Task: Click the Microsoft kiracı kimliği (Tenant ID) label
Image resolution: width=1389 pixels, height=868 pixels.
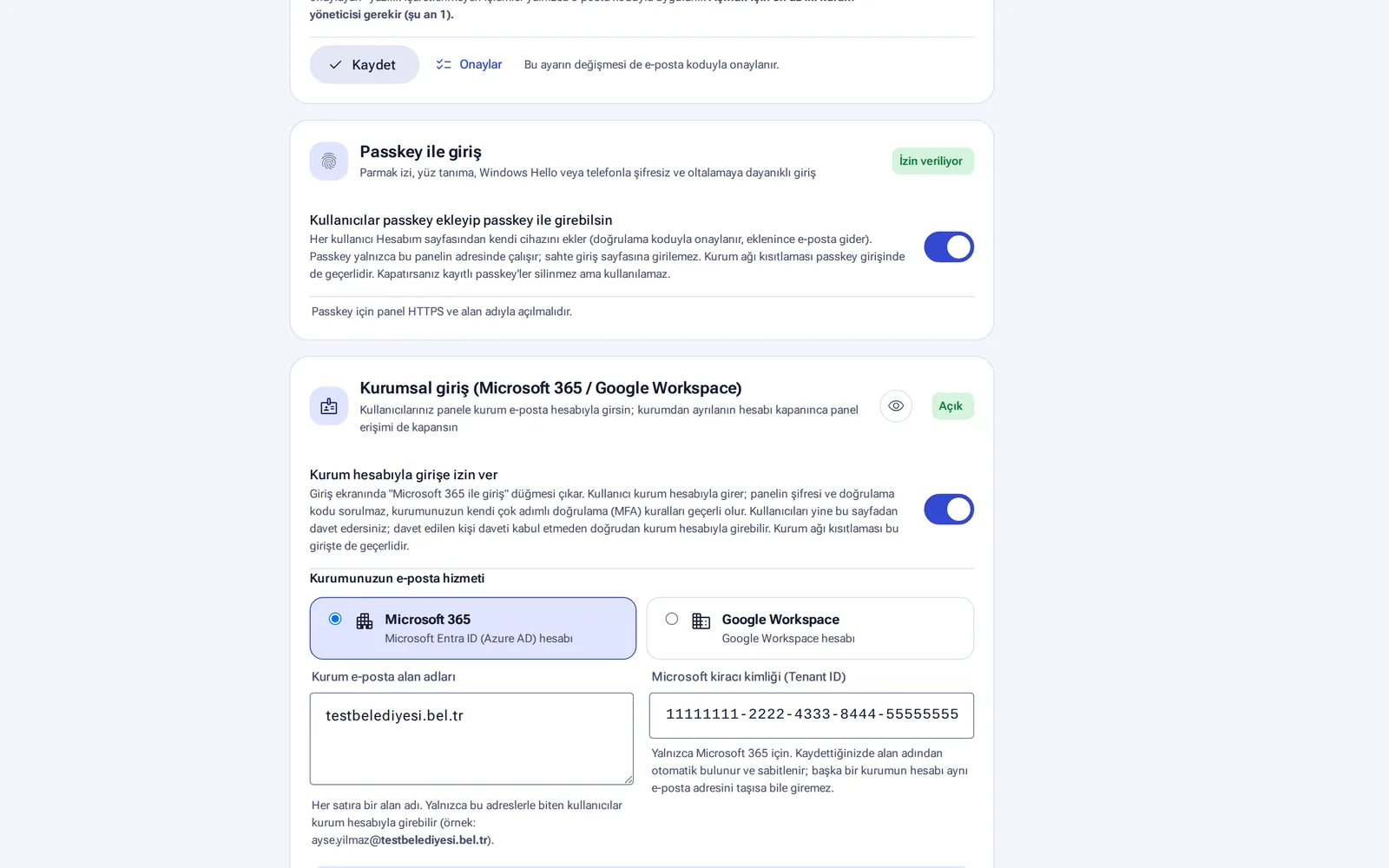Action: pyautogui.click(x=748, y=676)
